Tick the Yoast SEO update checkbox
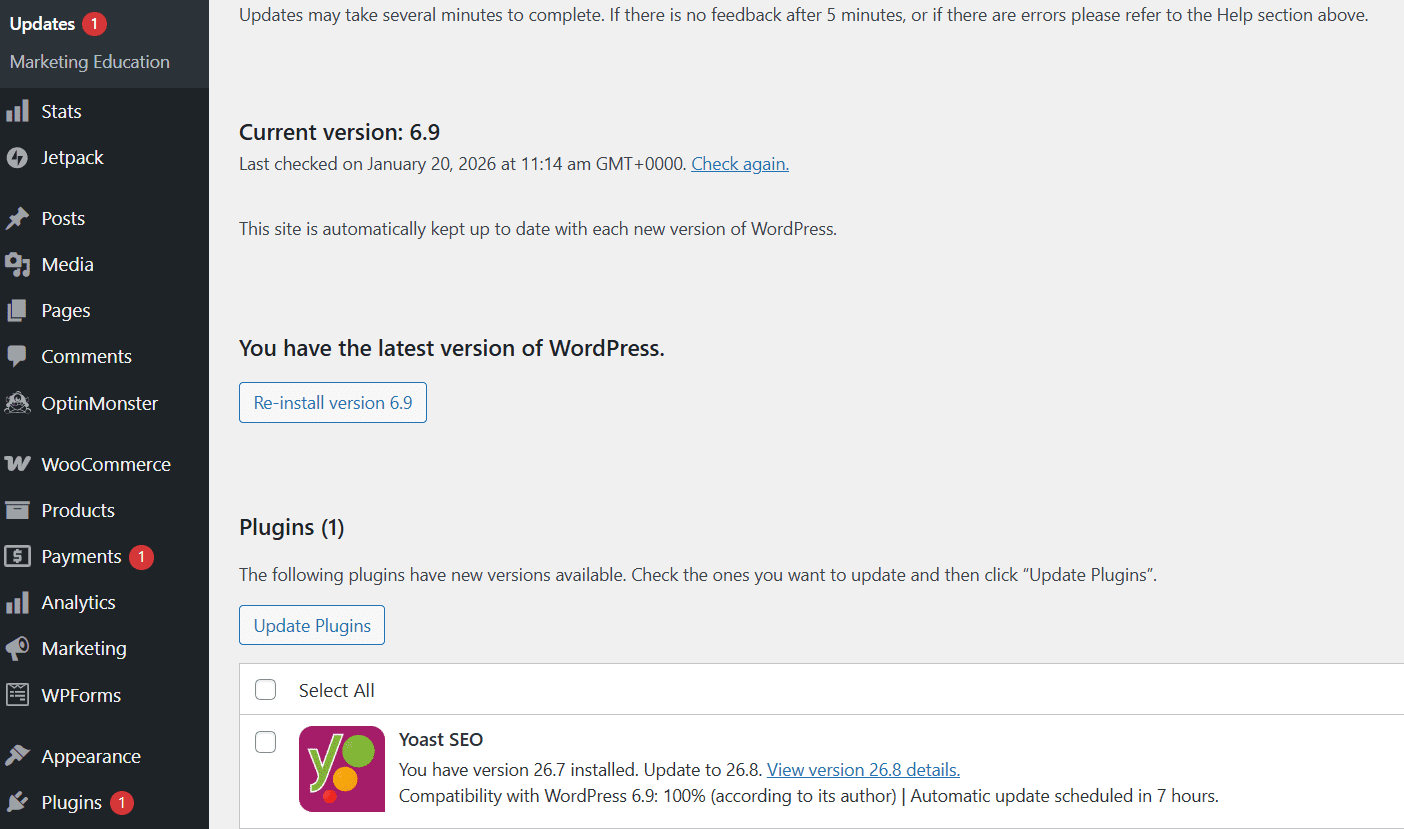The width and height of the screenshot is (1404, 829). pos(266,742)
